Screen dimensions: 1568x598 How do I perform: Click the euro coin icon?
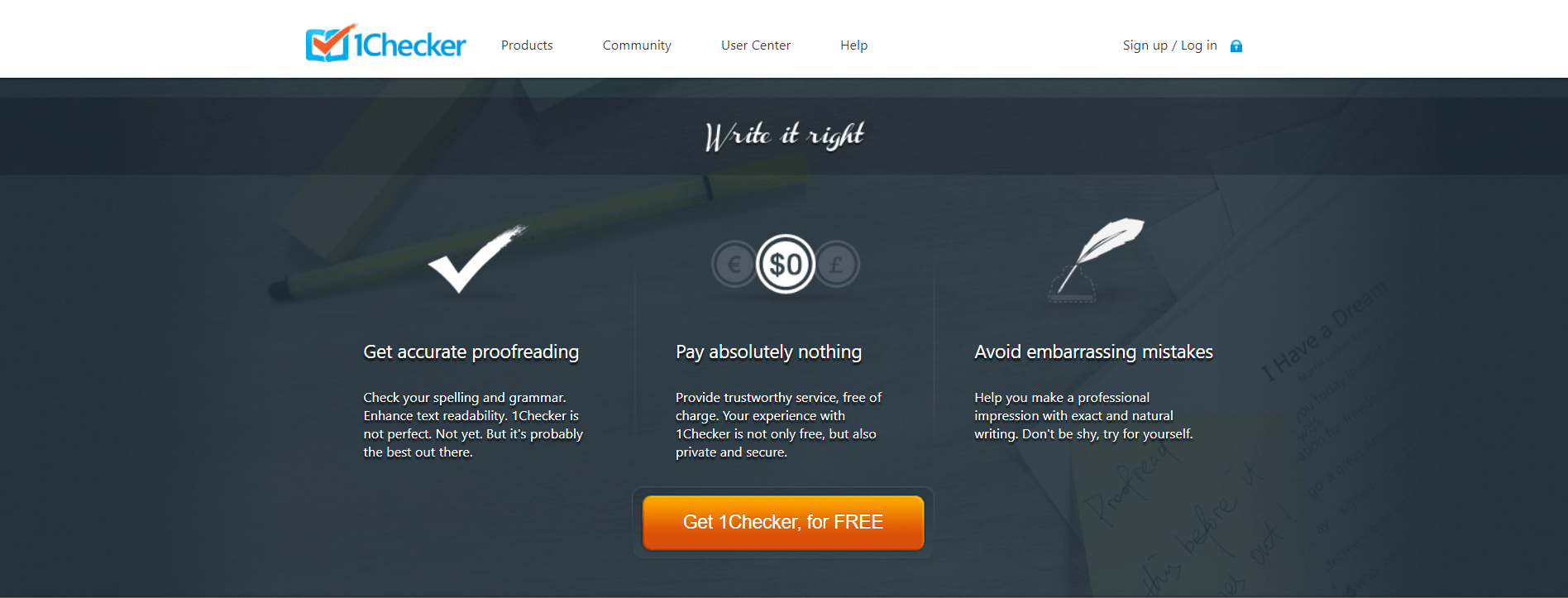pyautogui.click(x=734, y=265)
